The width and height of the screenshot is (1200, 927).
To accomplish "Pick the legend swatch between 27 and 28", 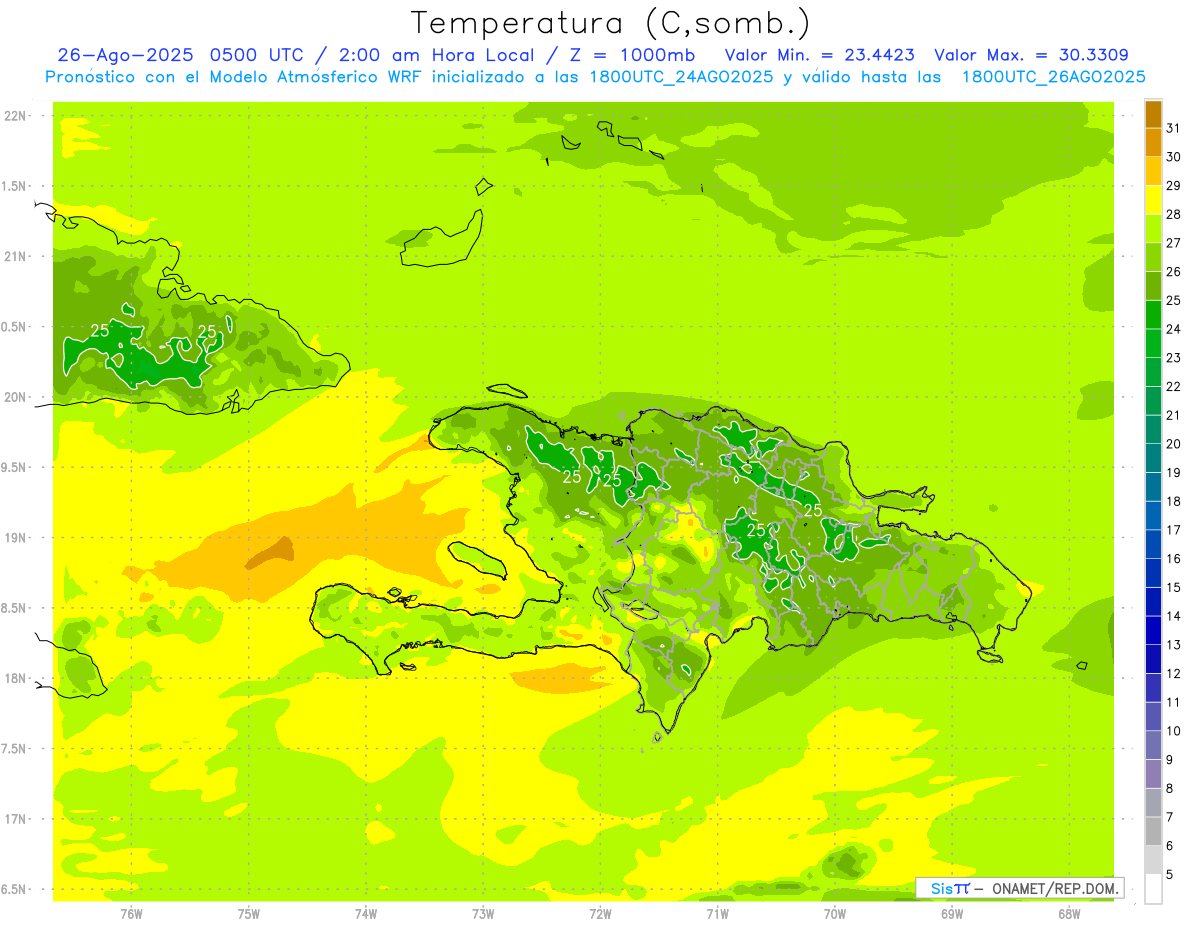I will (x=1153, y=228).
